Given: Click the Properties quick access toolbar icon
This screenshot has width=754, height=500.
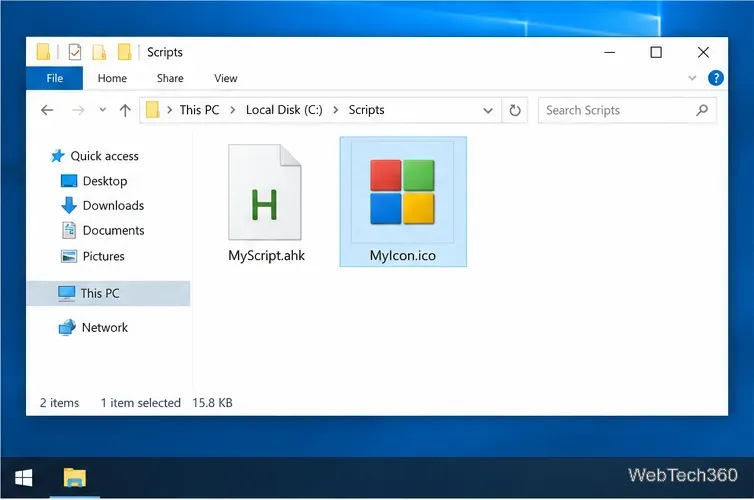Looking at the screenshot, I should pyautogui.click(x=75, y=52).
